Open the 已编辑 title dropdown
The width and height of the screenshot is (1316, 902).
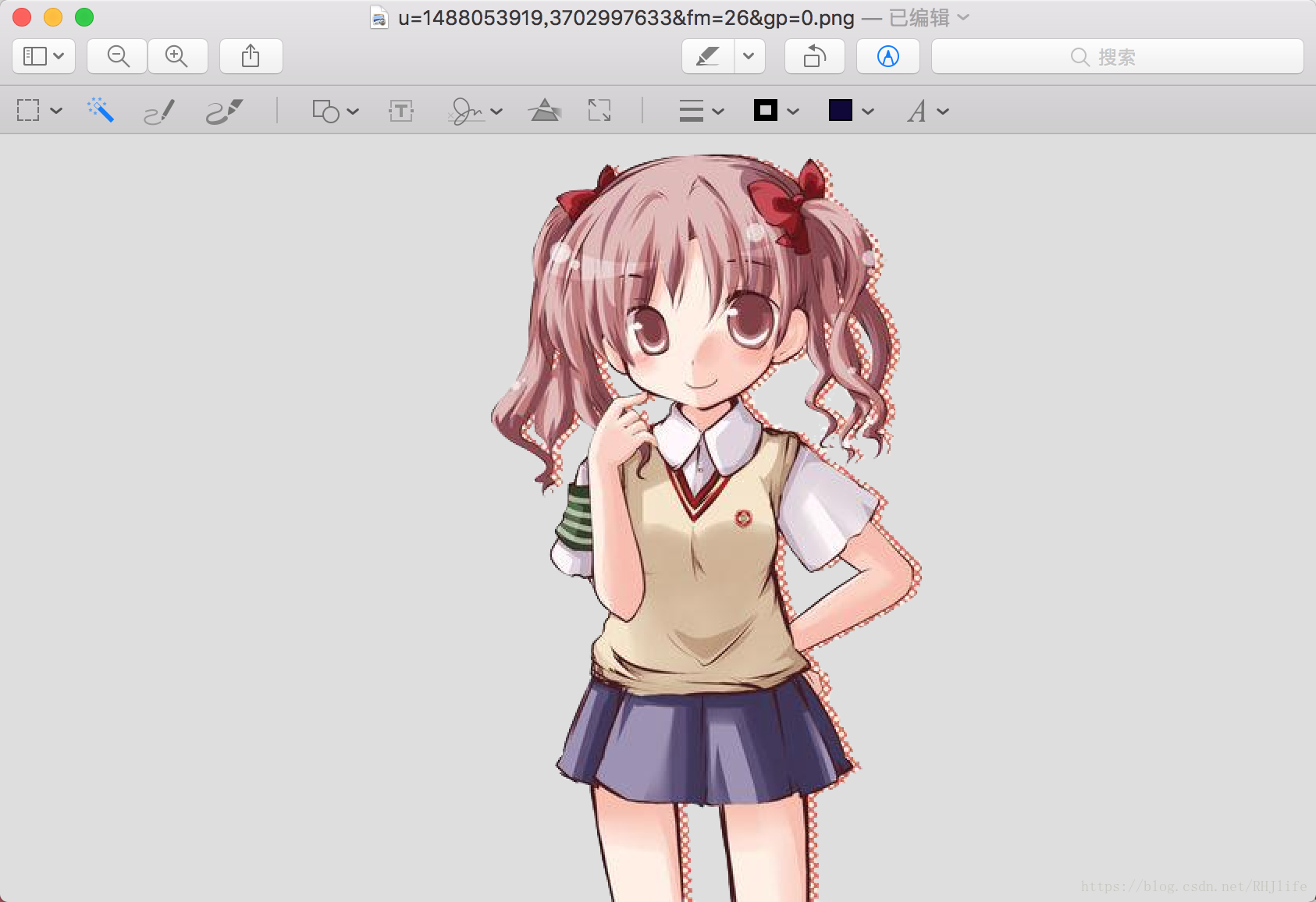[929, 17]
